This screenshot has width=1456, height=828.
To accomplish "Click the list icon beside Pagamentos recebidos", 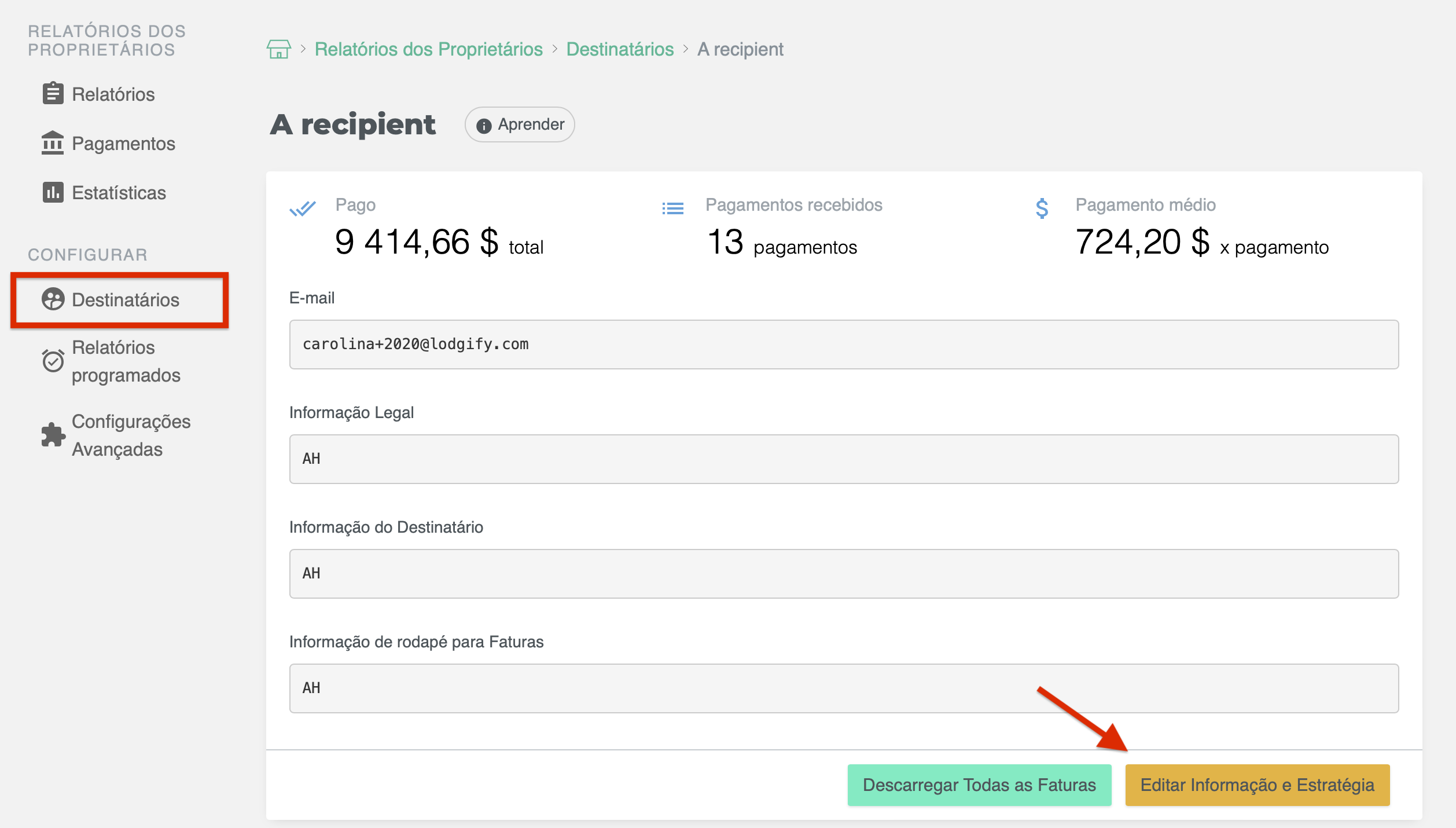I will [x=672, y=208].
